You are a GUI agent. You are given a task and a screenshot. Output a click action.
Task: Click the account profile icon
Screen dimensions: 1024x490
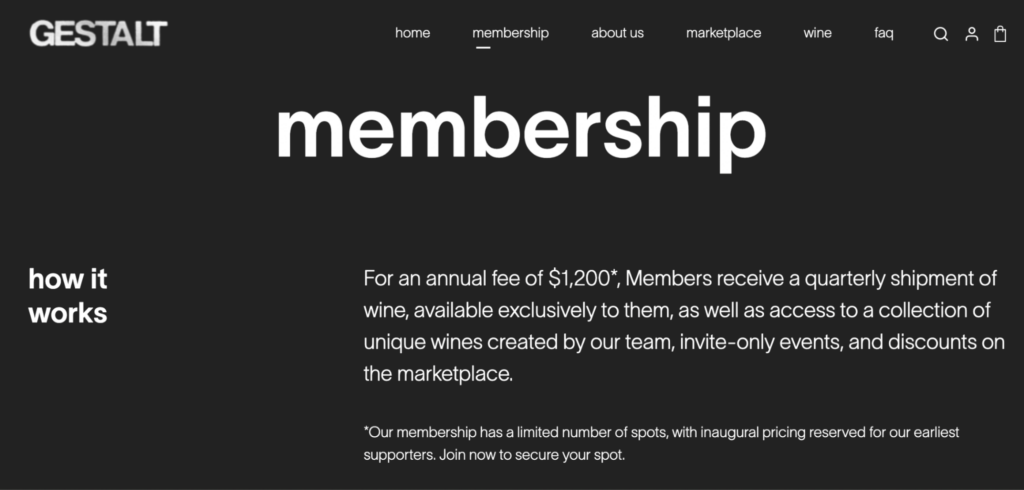971,34
